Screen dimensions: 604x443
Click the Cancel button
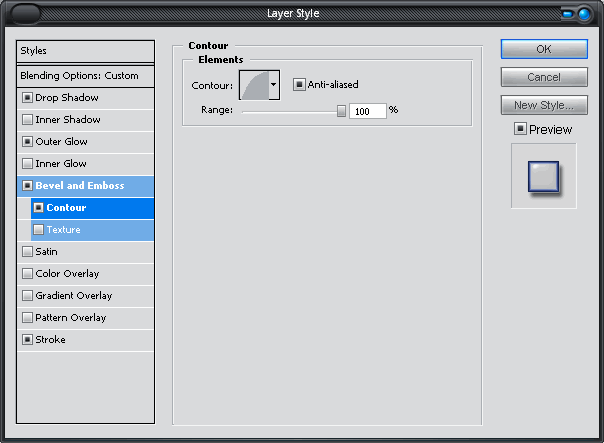coord(543,77)
